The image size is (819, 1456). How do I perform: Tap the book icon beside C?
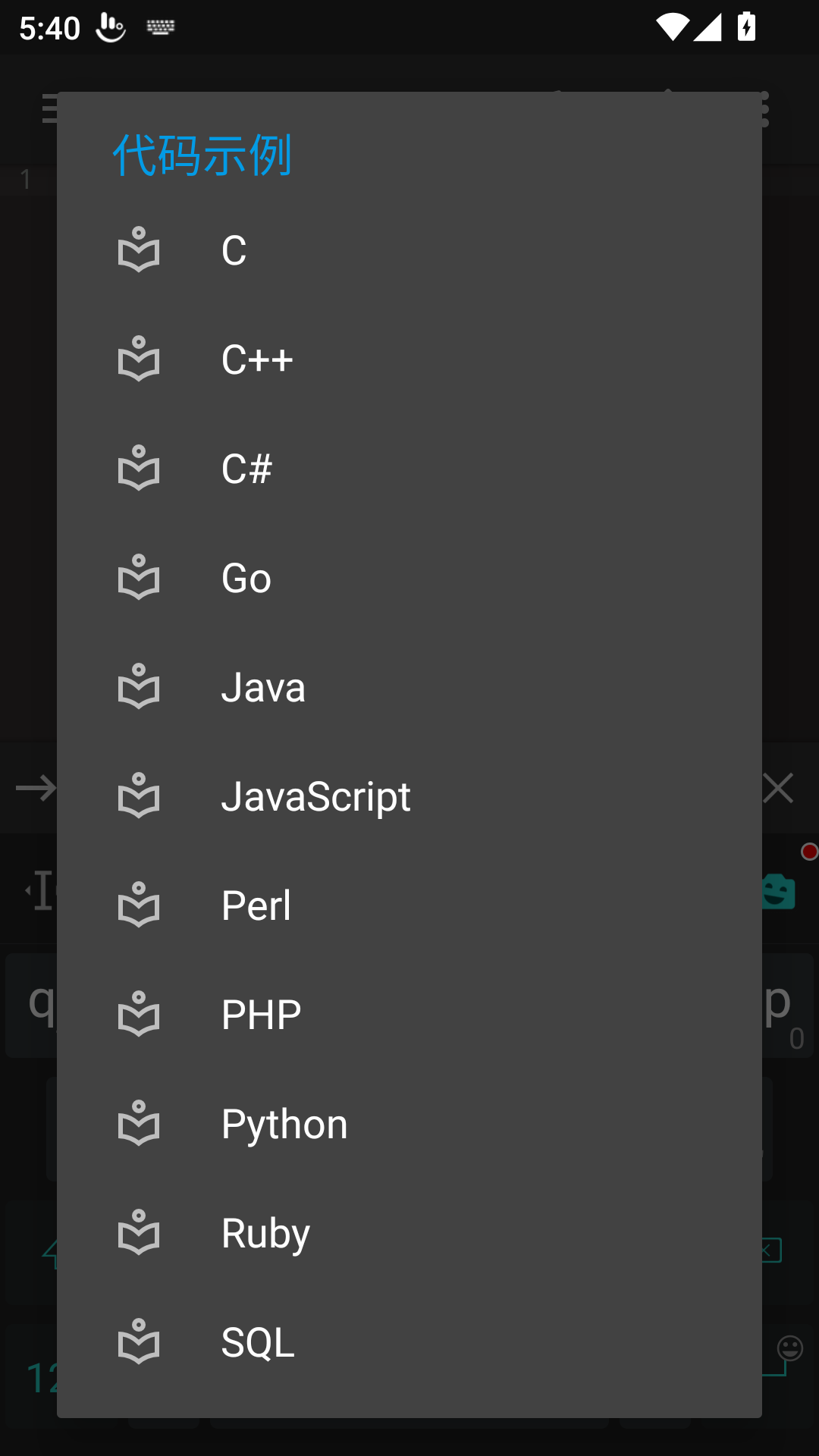click(139, 249)
